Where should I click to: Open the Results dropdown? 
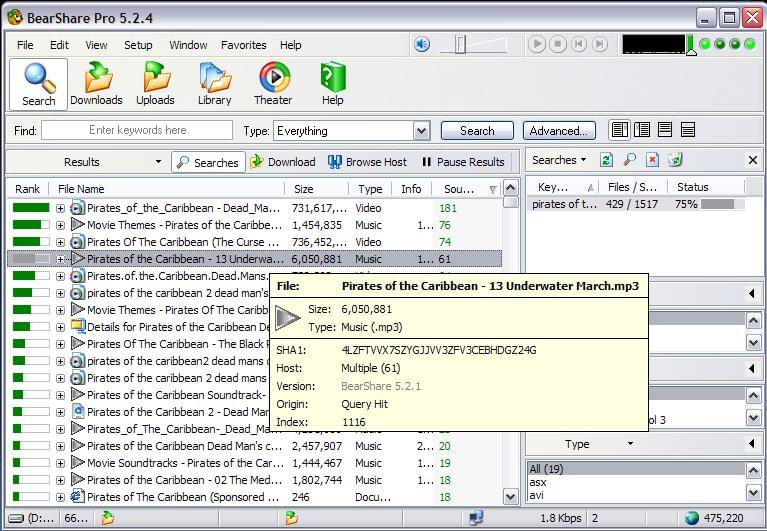click(x=158, y=162)
